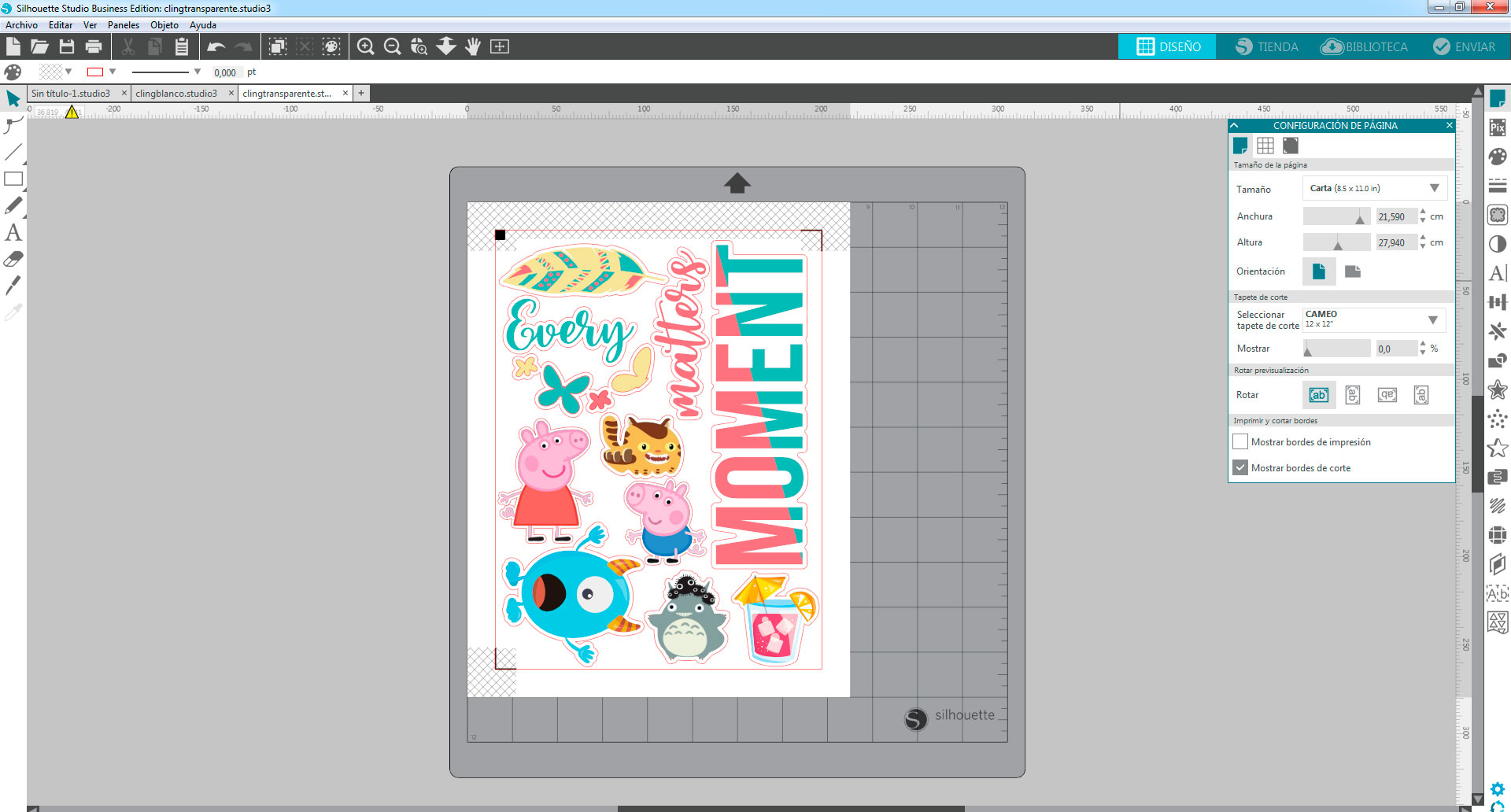Click the Altura height slider

click(x=1336, y=242)
